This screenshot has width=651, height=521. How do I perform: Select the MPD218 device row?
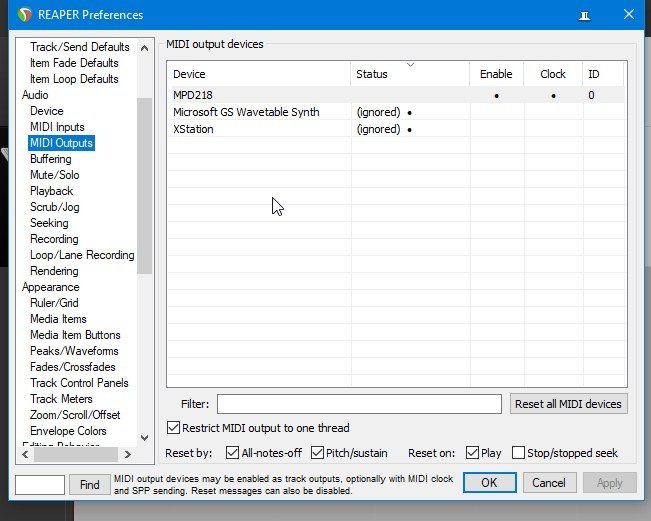(397, 95)
